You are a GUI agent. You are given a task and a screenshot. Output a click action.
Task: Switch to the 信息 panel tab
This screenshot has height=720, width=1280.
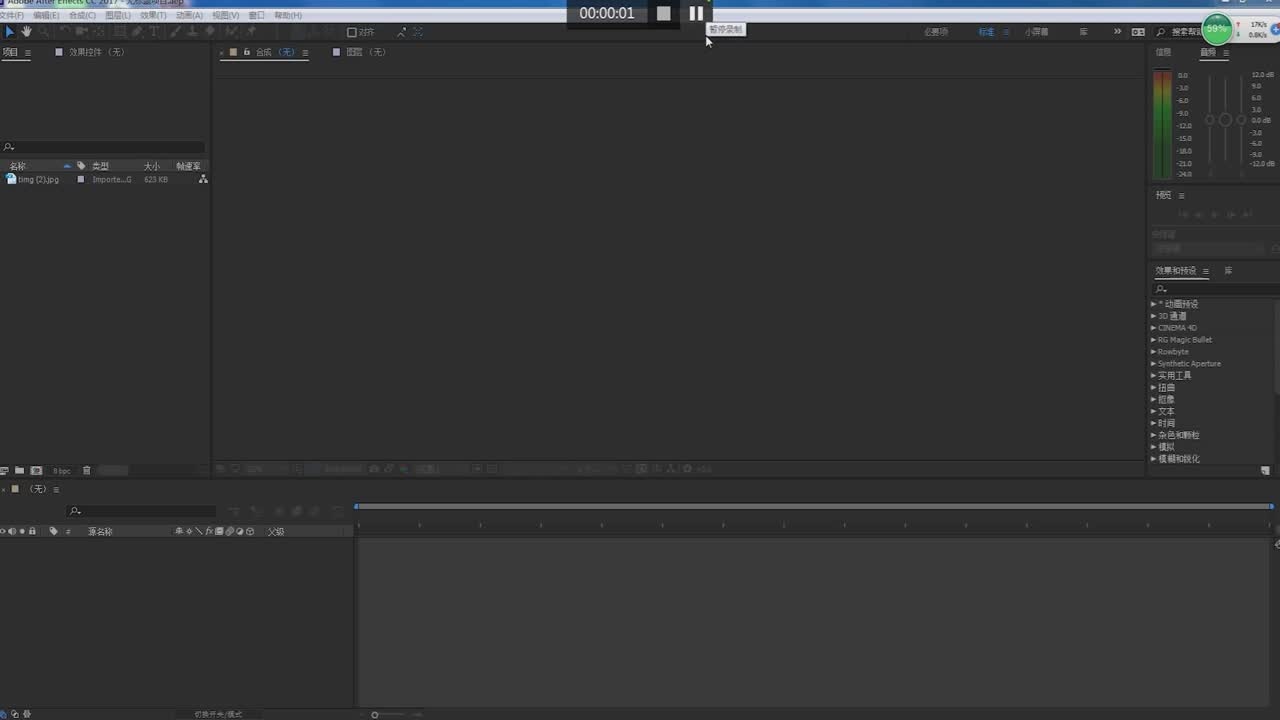pos(1163,52)
